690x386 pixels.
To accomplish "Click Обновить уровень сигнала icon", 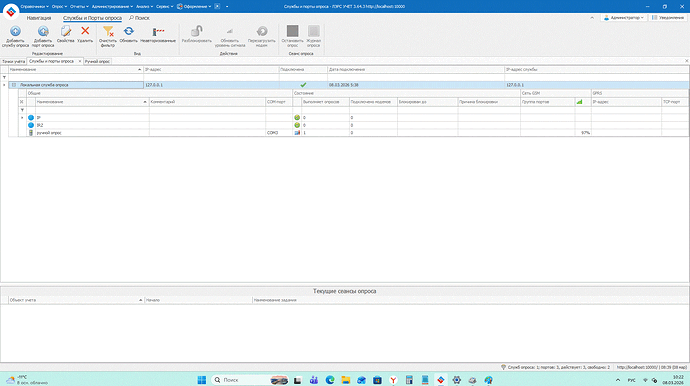I will 230,31.
